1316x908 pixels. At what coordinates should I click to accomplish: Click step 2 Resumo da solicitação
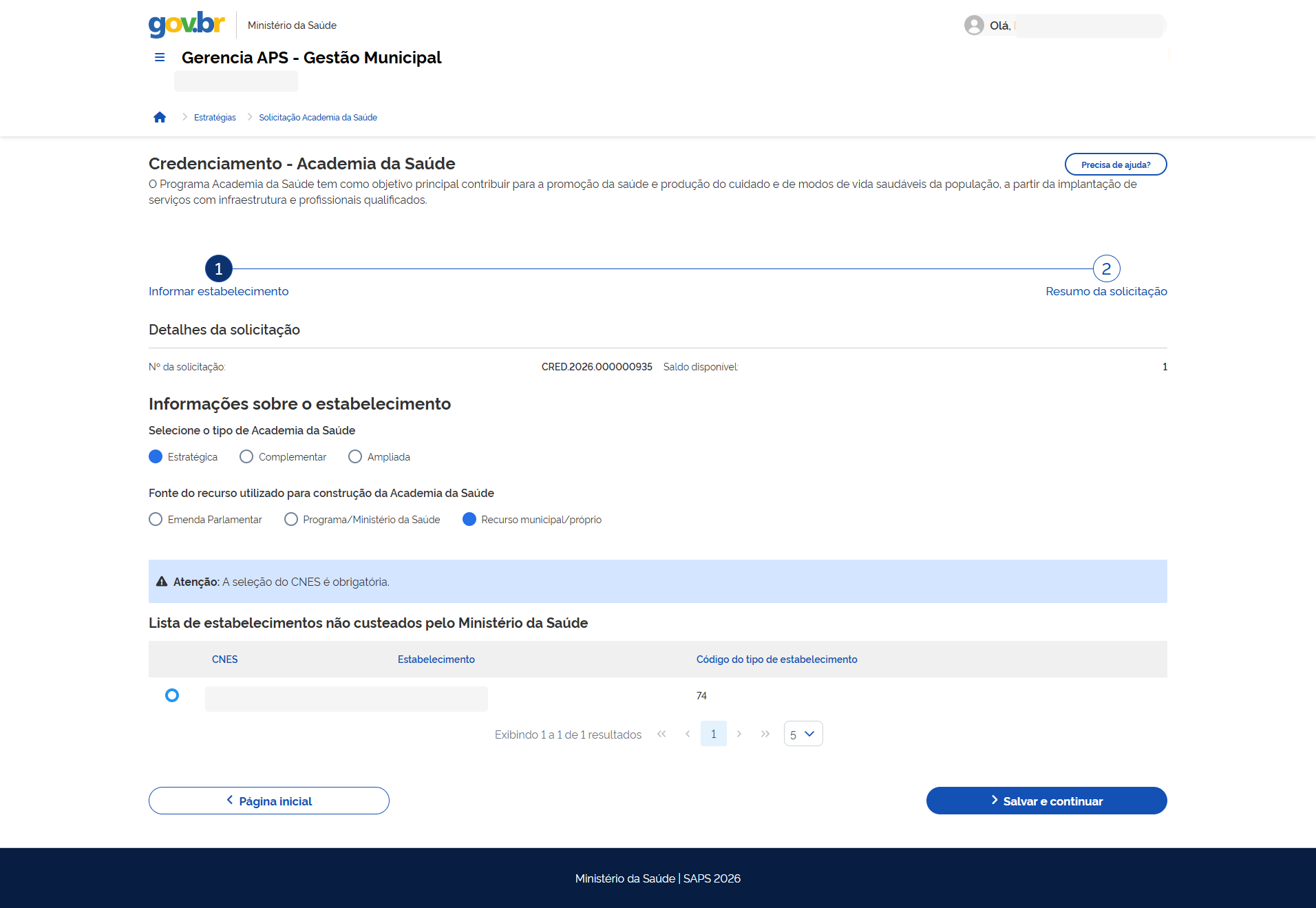[x=1106, y=269]
